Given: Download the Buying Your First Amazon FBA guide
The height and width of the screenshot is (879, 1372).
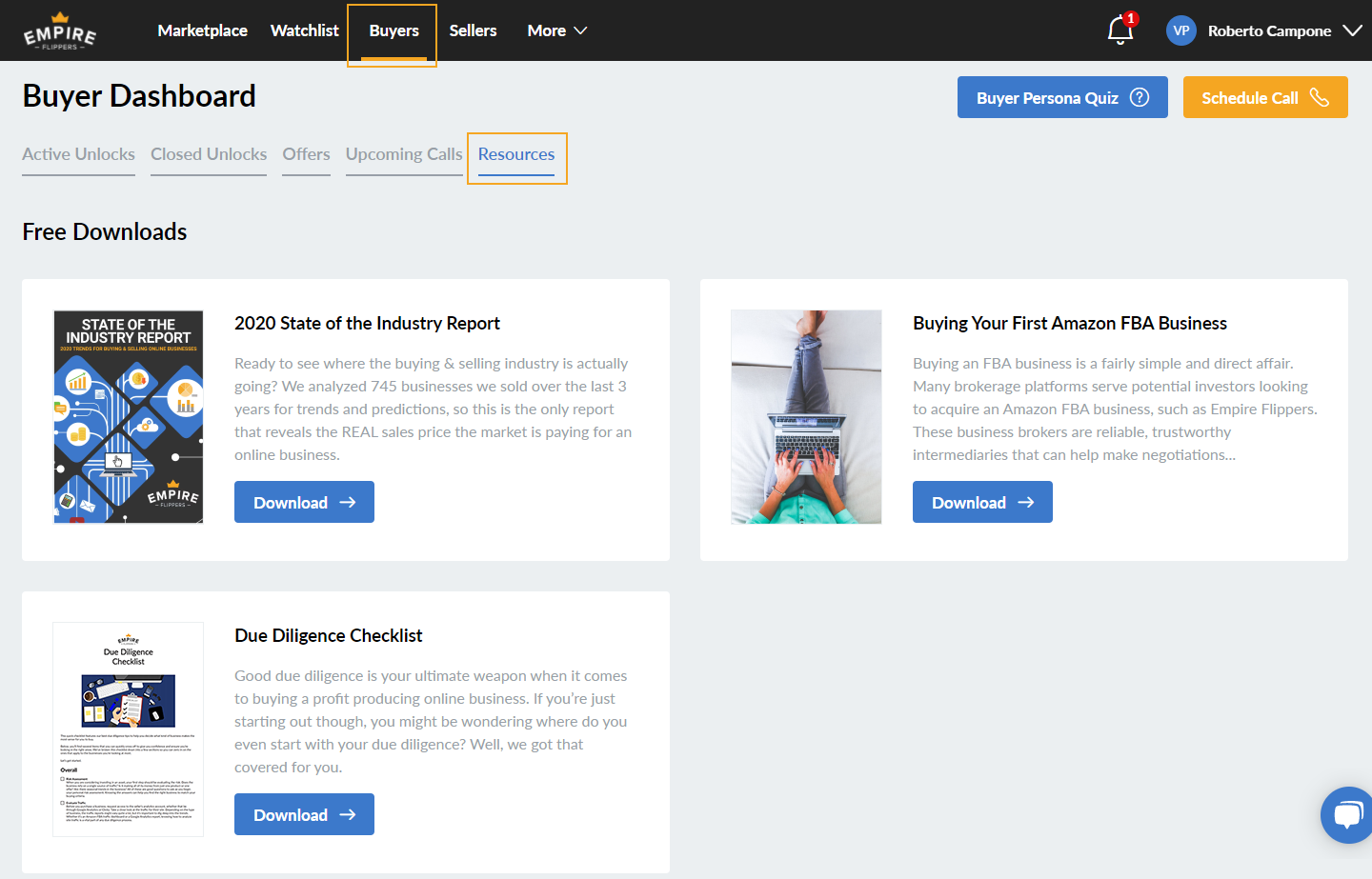Looking at the screenshot, I should [982, 502].
